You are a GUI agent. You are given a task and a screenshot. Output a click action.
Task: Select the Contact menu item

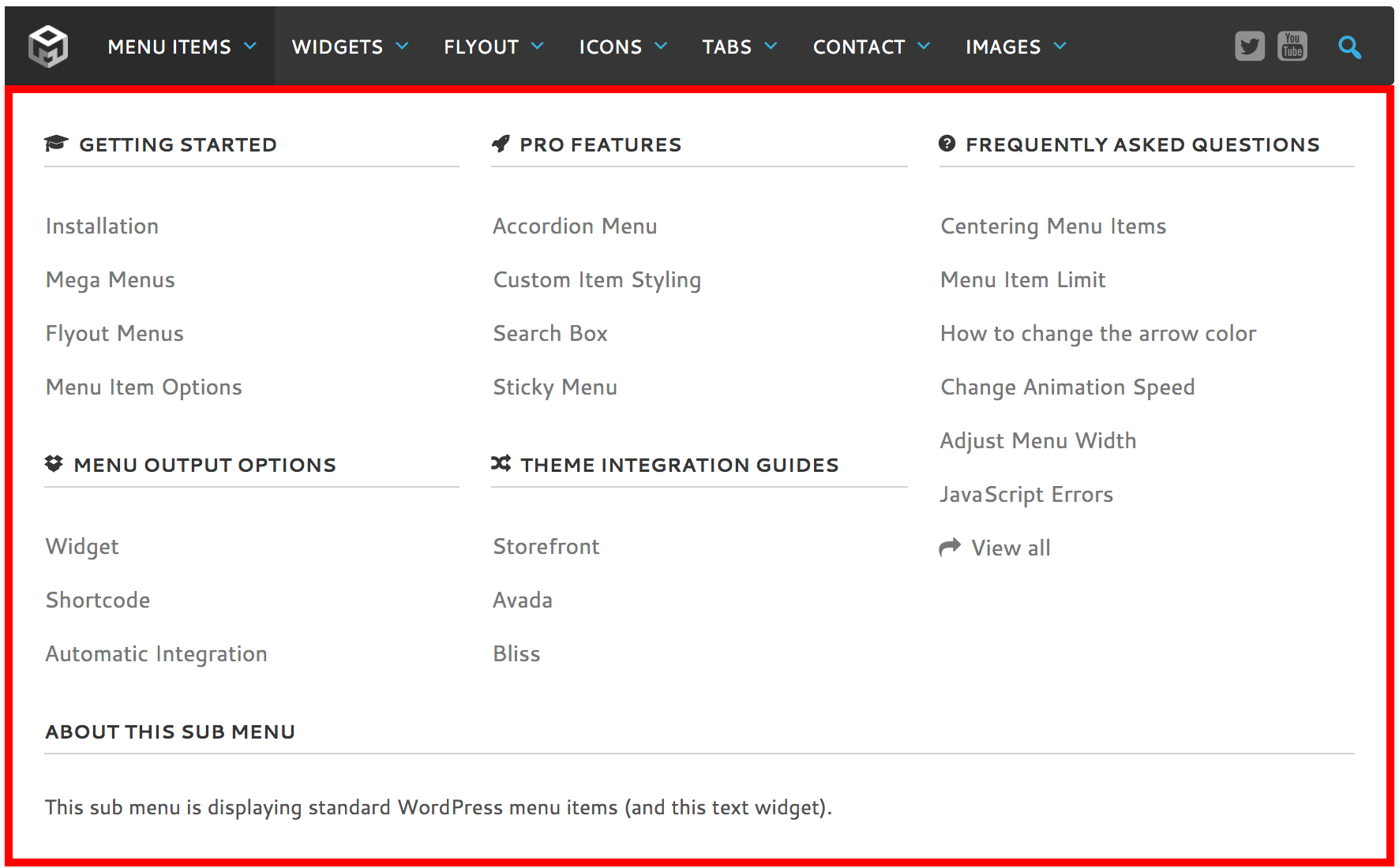[858, 47]
